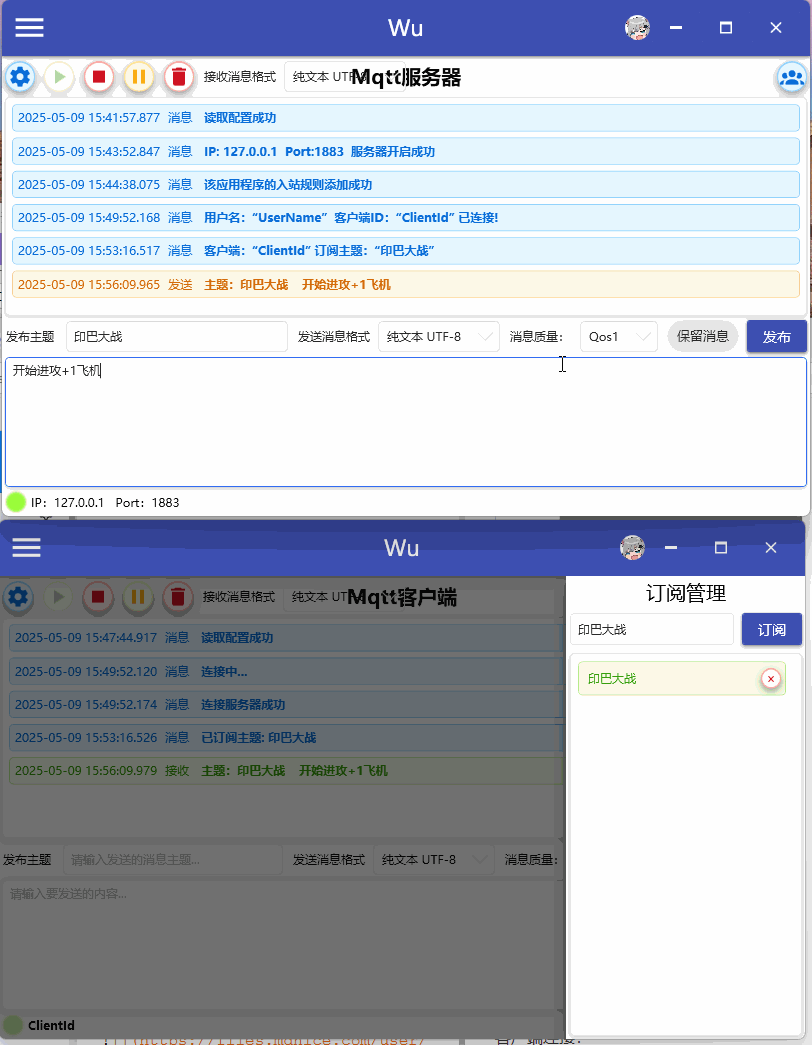Open the client window settings gear

pyautogui.click(x=17, y=598)
